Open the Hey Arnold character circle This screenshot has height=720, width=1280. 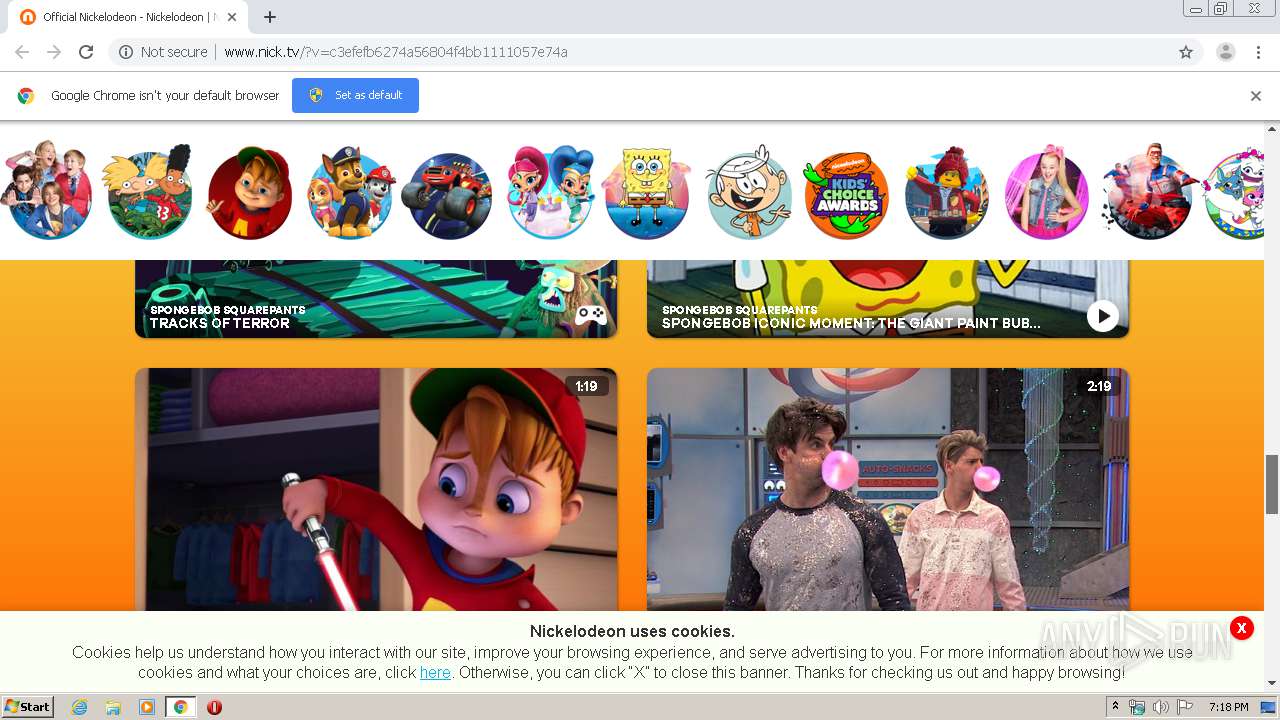point(149,194)
